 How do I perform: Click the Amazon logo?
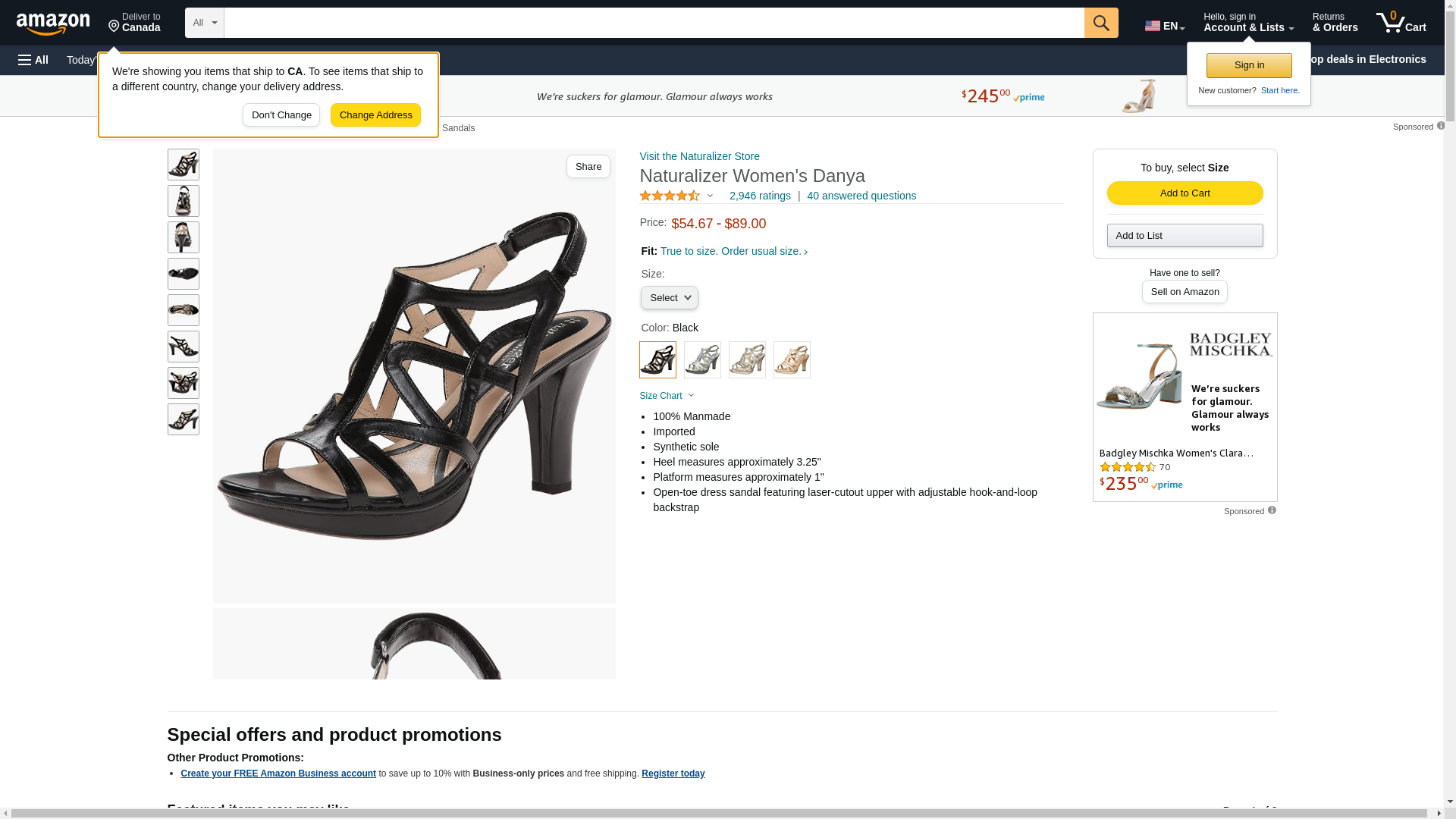(x=53, y=24)
